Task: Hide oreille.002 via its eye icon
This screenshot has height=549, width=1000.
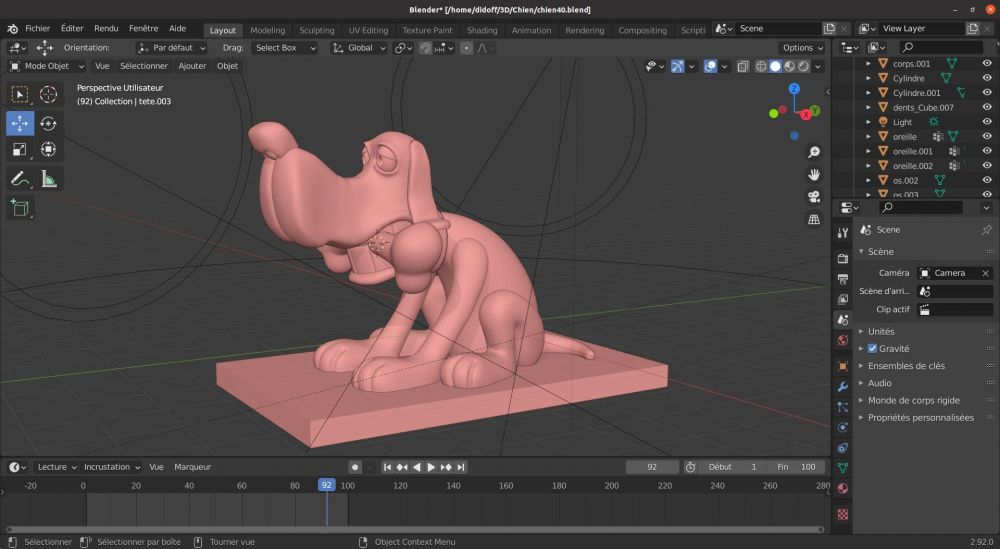Action: (987, 166)
